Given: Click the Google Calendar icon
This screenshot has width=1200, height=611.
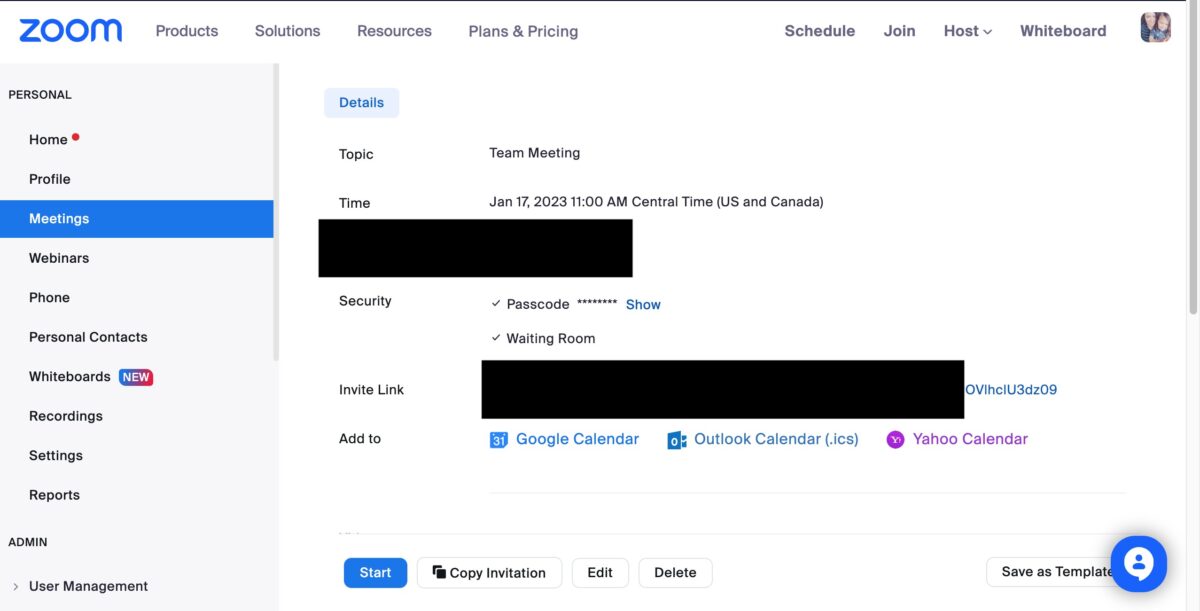Looking at the screenshot, I should [x=498, y=439].
